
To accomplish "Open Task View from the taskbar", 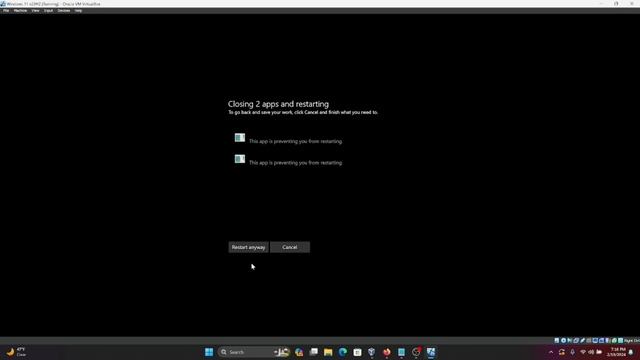I will (x=313, y=352).
